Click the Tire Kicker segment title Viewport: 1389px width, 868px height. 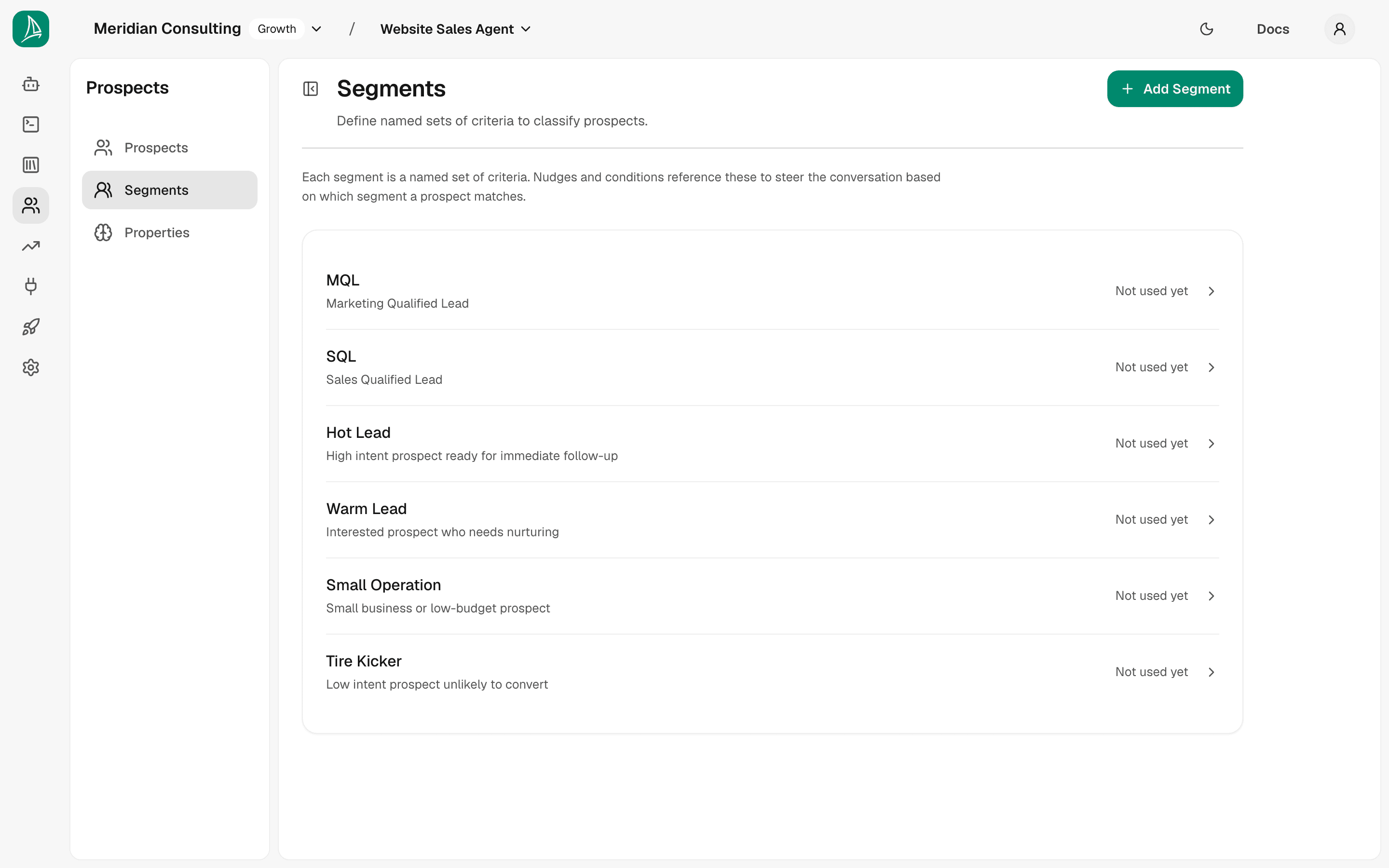pos(364,661)
